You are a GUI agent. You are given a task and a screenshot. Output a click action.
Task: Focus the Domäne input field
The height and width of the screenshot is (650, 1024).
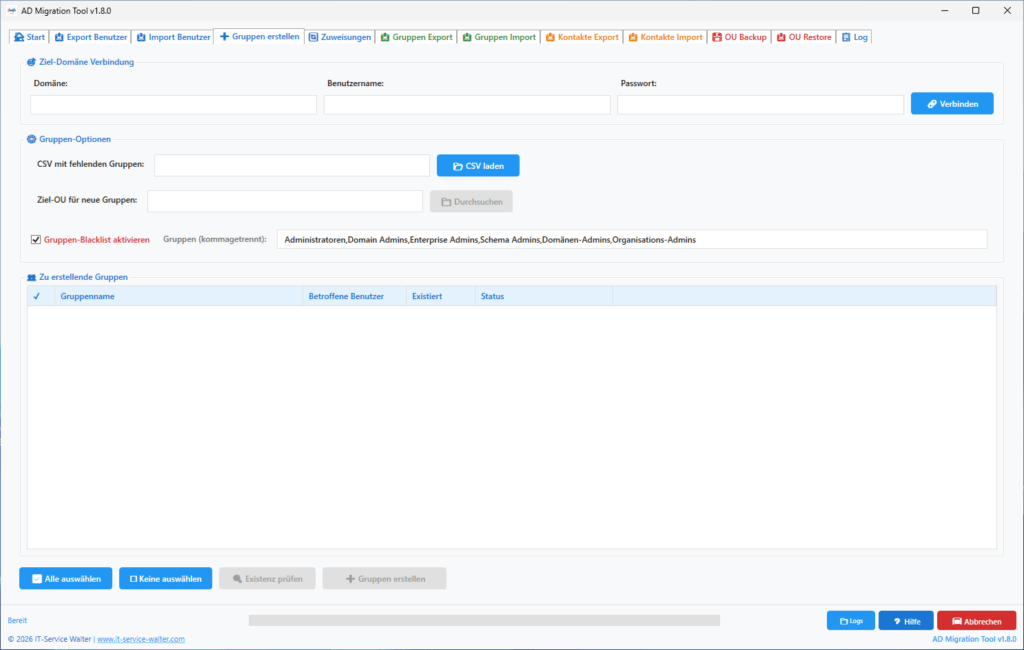173,105
